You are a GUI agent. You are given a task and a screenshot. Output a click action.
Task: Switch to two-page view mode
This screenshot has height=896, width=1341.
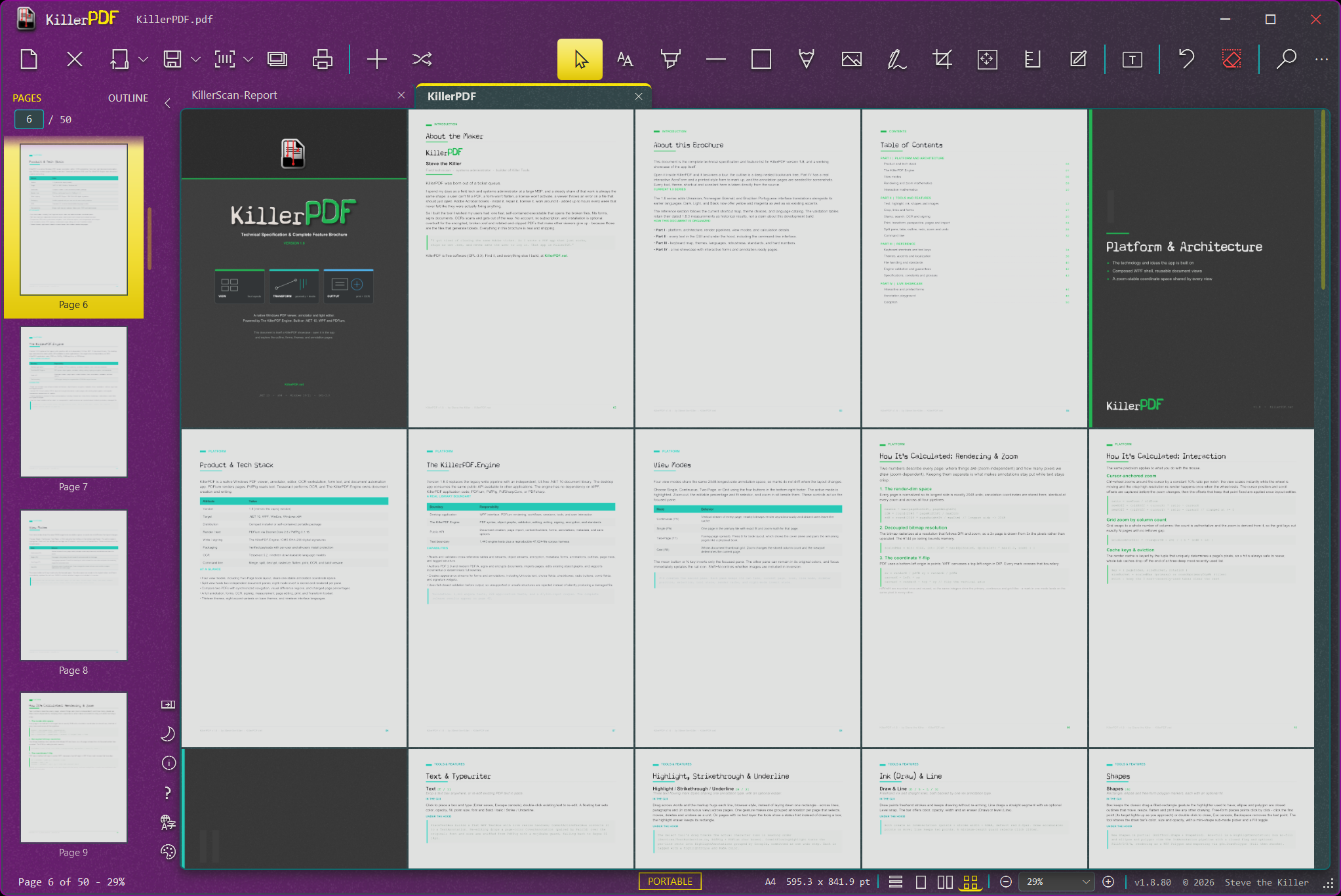[x=945, y=882]
